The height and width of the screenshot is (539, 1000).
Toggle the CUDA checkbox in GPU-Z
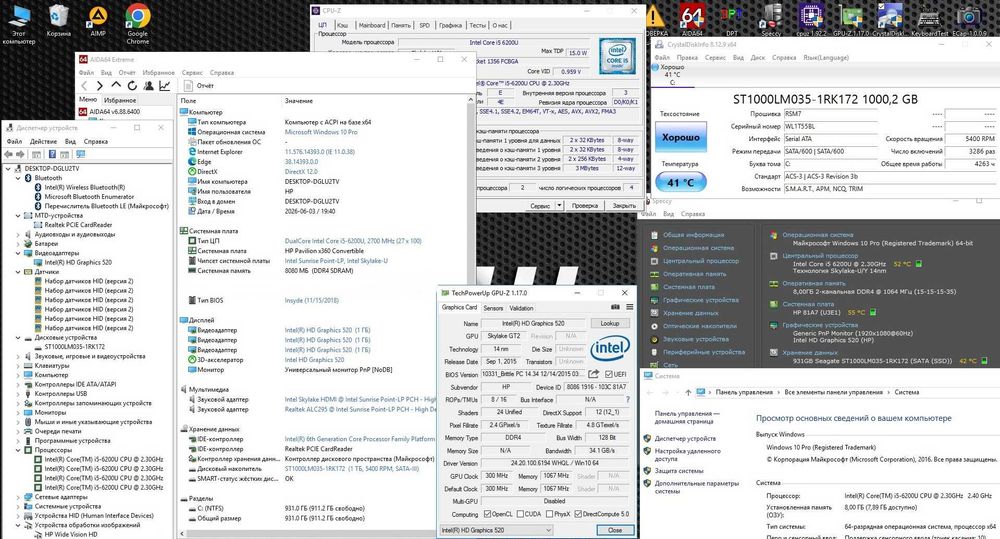(x=520, y=514)
